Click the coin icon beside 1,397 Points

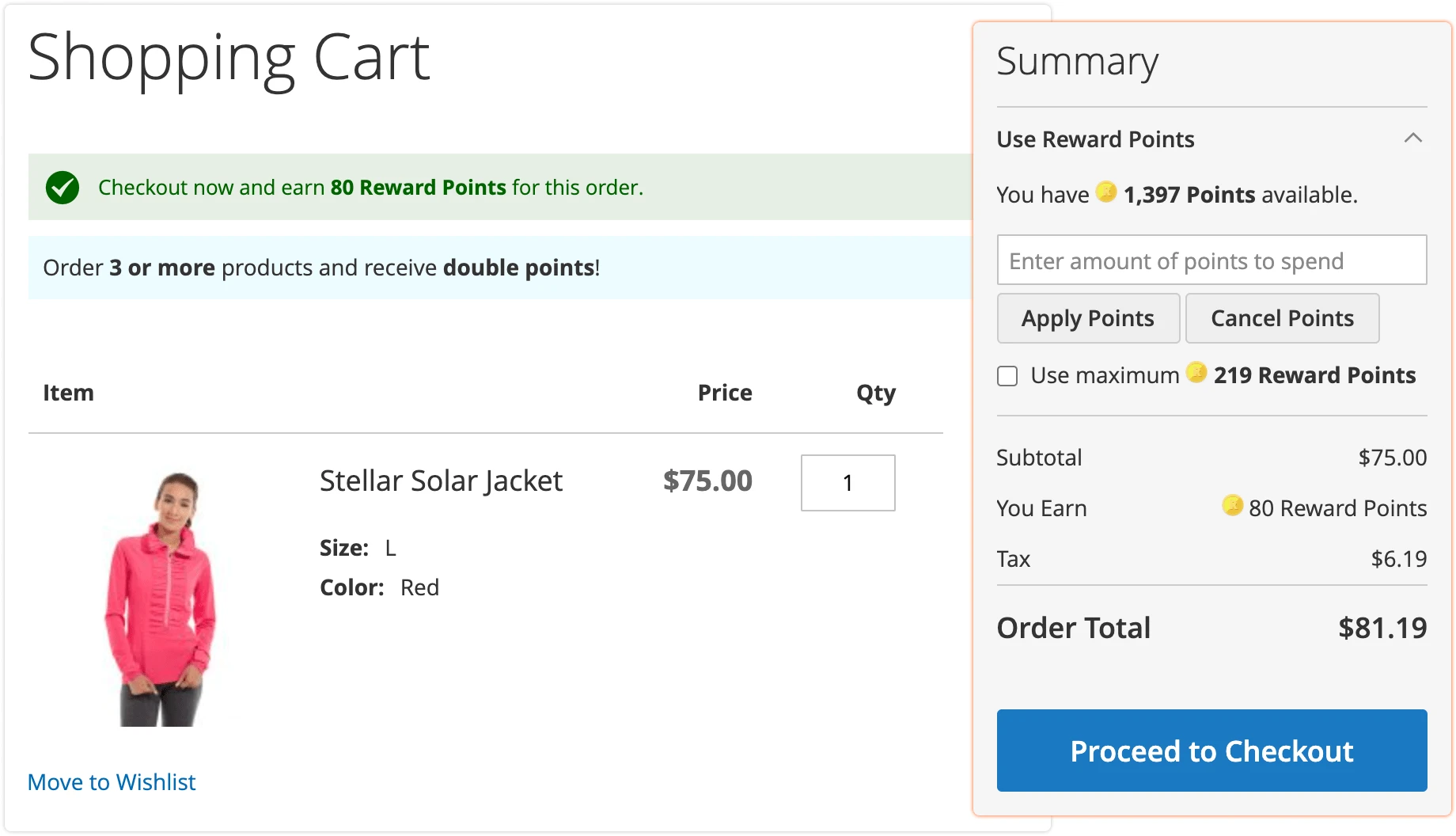[1105, 192]
